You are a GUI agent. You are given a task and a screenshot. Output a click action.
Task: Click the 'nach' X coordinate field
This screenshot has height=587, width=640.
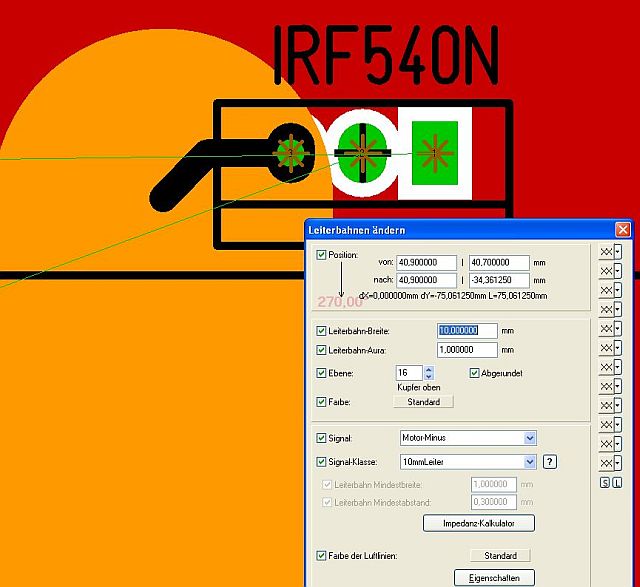click(x=426, y=280)
